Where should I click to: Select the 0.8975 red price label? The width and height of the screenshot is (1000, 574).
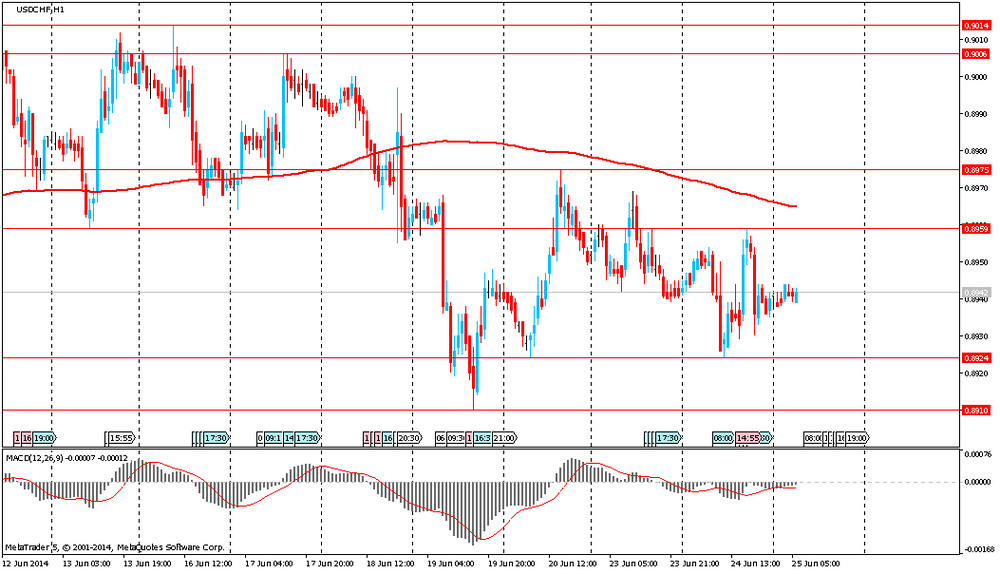[976, 170]
